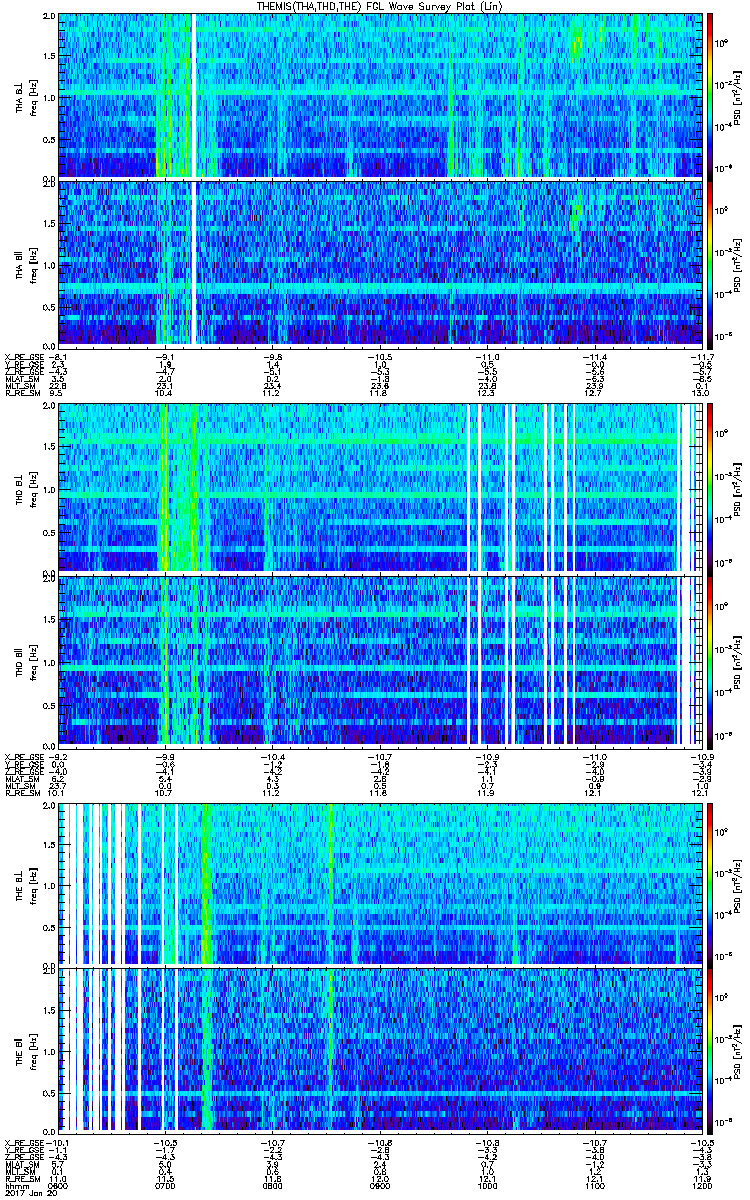Click the 1000 time tick label
750x1200 pixels.
488,1185
